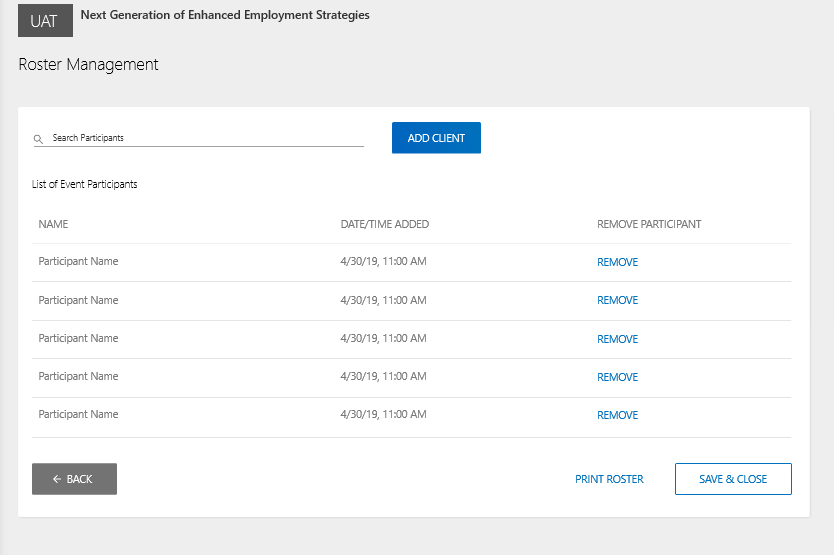The height and width of the screenshot is (555, 834).
Task: Click the third row's Participant Name
Action: click(78, 338)
